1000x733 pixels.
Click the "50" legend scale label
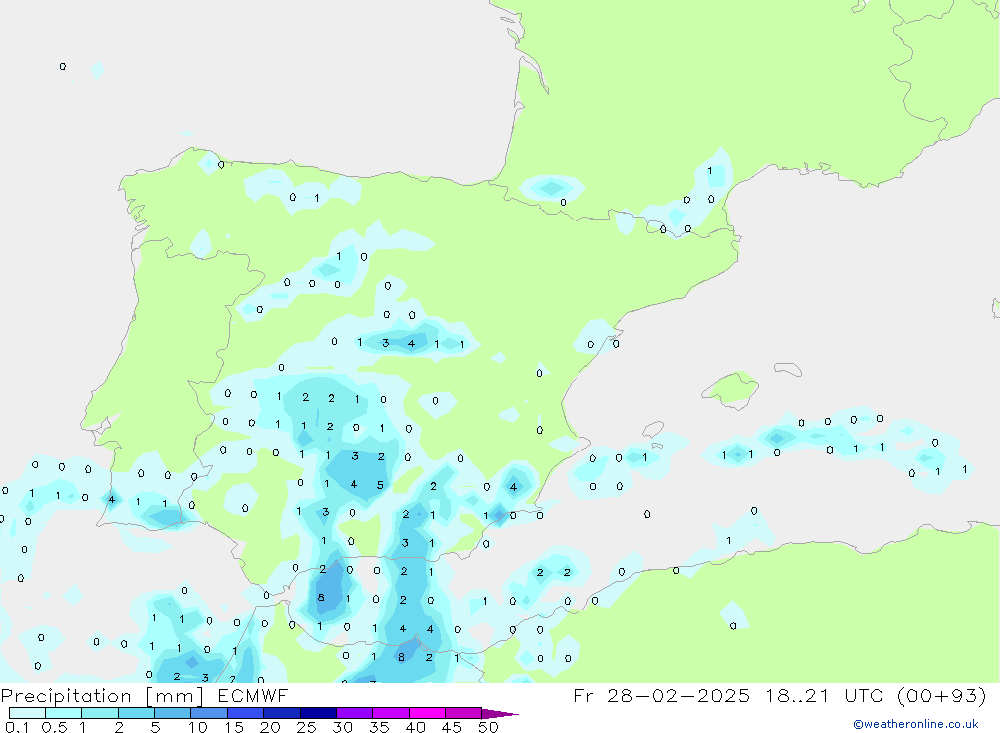(x=488, y=727)
